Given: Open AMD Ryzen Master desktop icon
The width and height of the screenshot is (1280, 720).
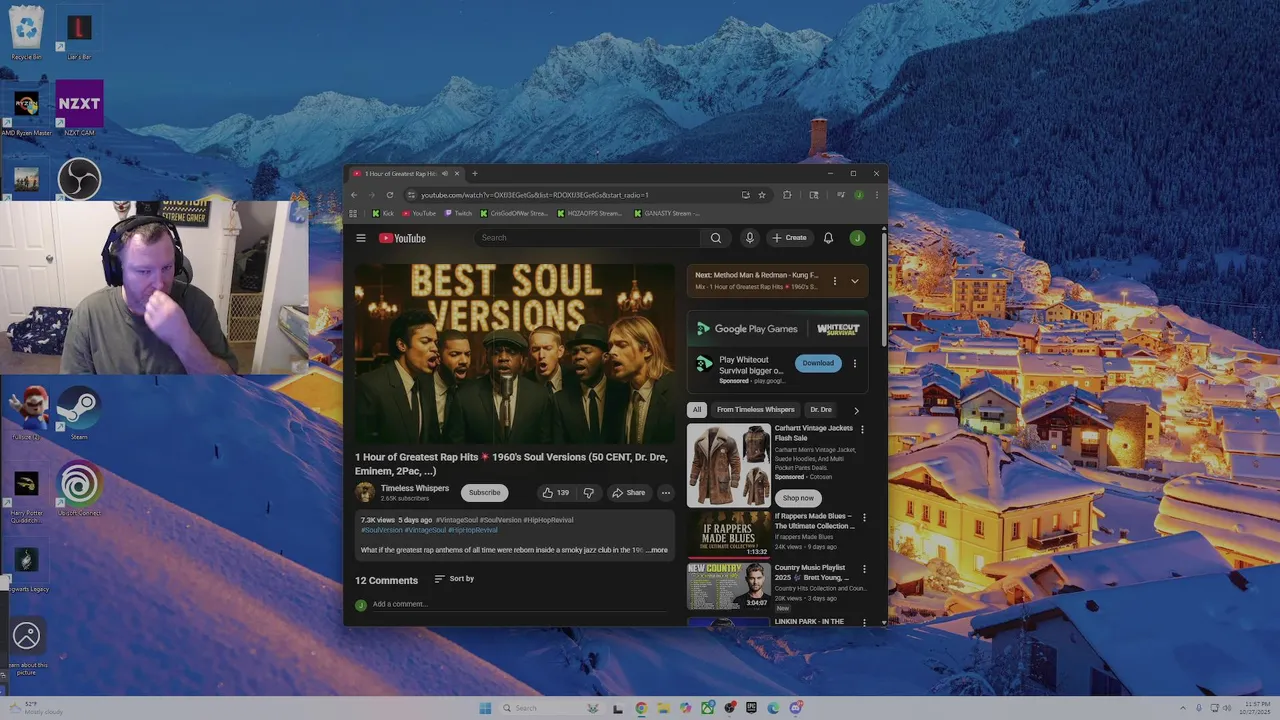Looking at the screenshot, I should click(x=26, y=110).
